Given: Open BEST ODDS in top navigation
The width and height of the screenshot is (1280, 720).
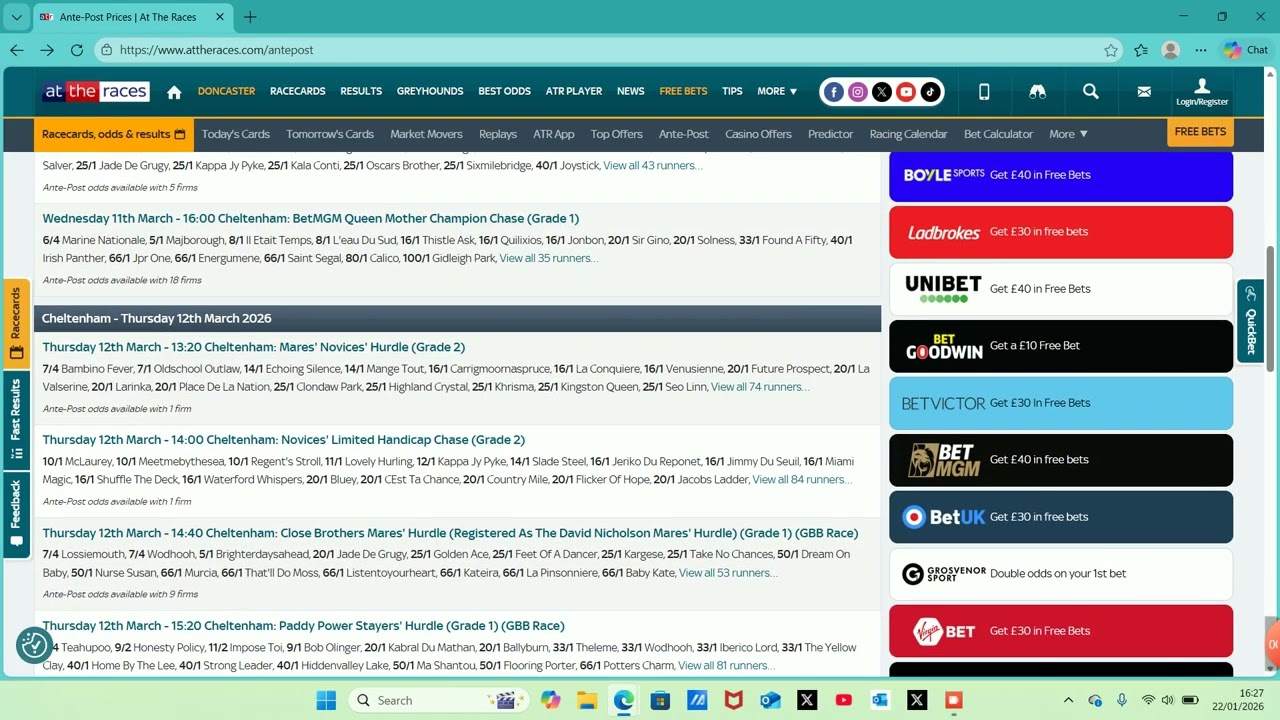Looking at the screenshot, I should 504,91.
